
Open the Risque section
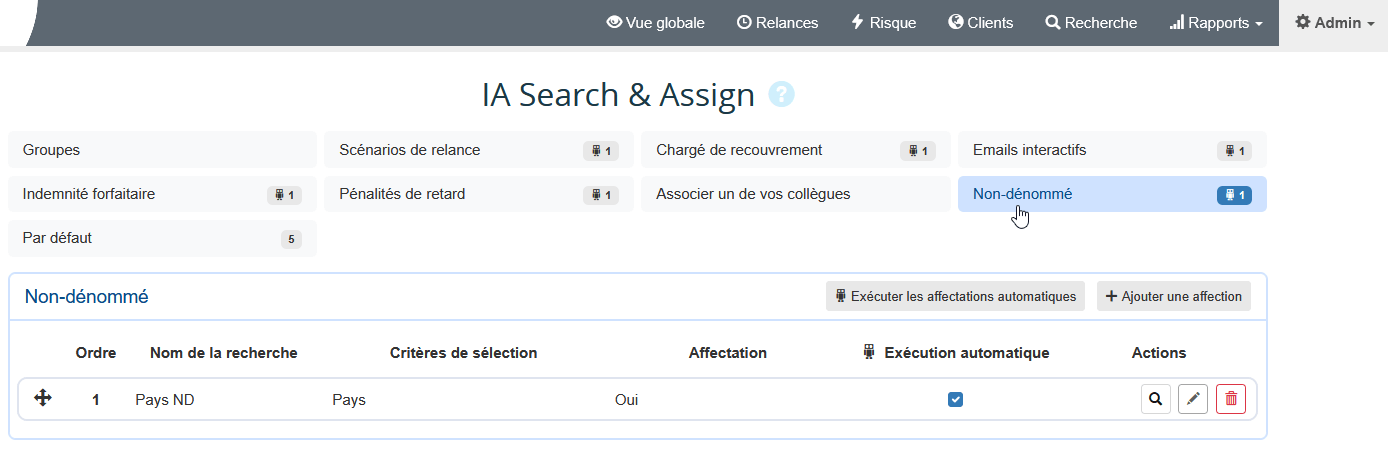[x=883, y=22]
